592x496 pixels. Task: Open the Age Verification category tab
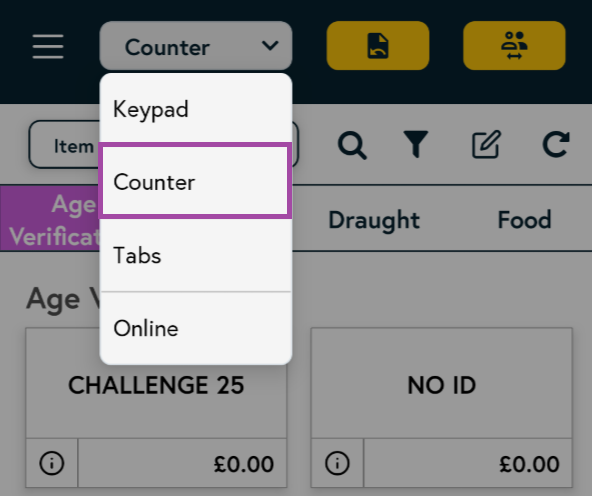click(x=50, y=218)
